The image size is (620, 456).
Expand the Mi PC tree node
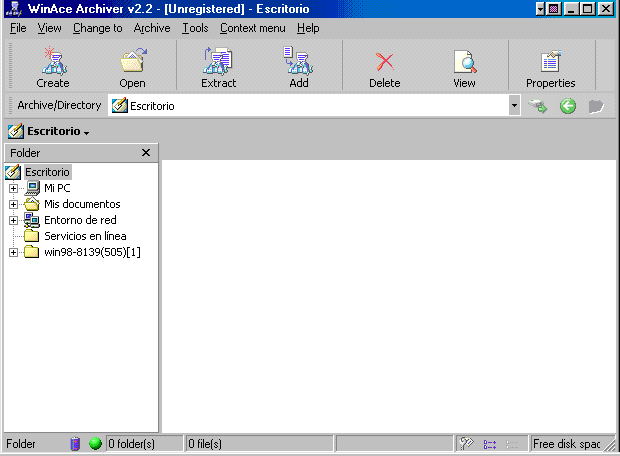click(13, 188)
